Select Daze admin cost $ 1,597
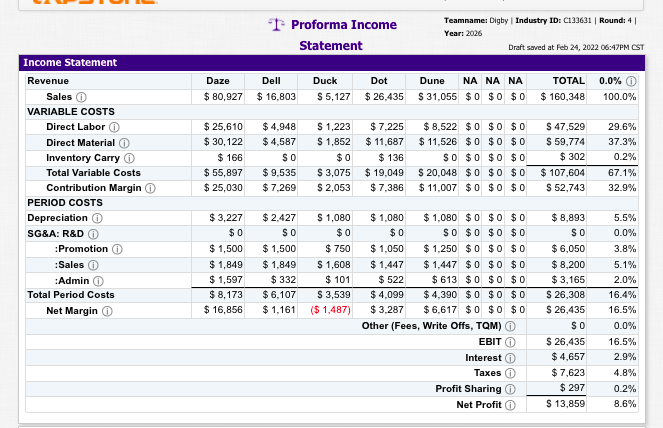This screenshot has width=663, height=428. [226, 280]
